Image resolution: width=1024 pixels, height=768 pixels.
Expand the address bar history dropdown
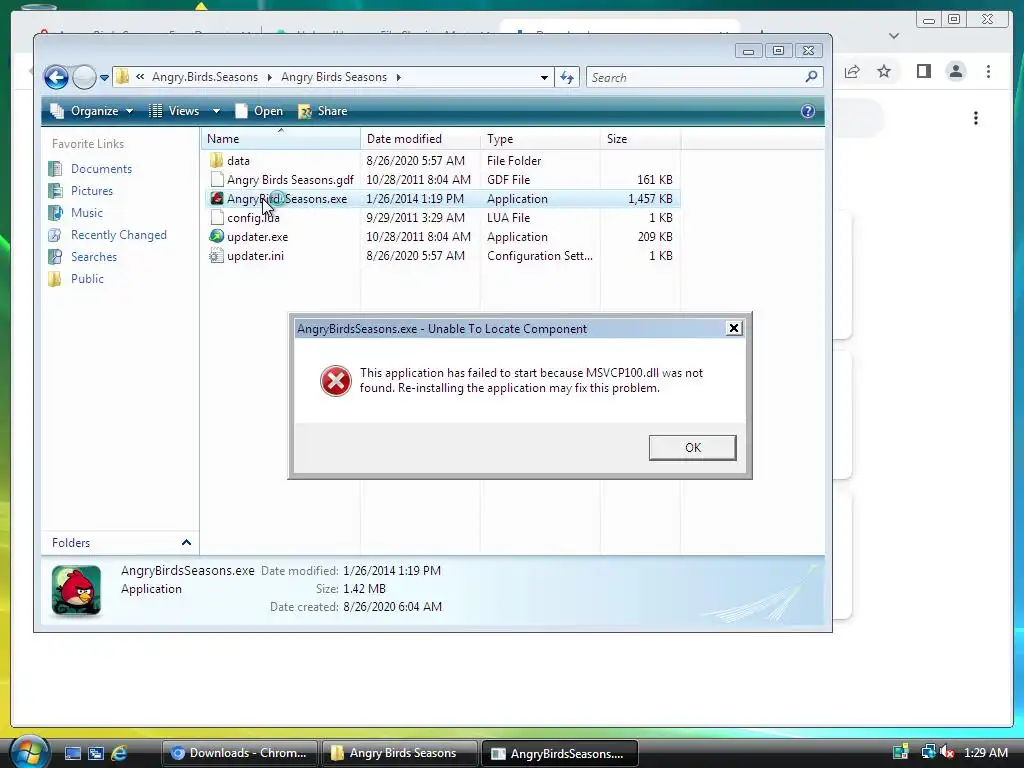click(x=544, y=78)
